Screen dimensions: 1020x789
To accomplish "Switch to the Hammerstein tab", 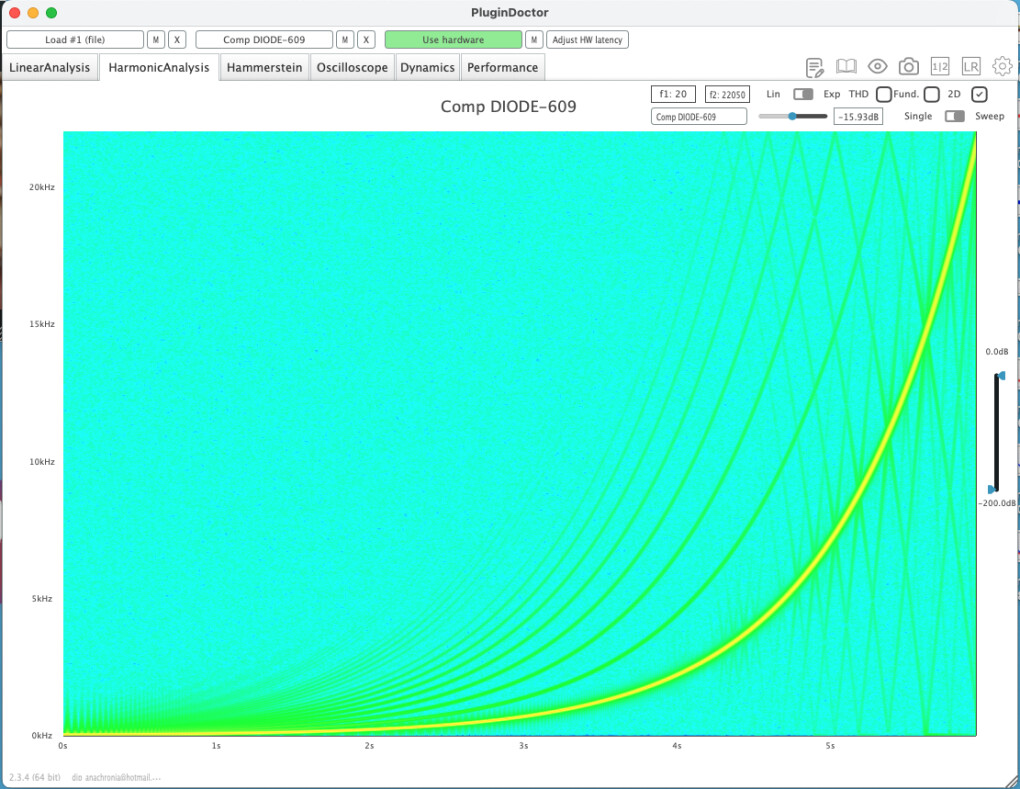I will pyautogui.click(x=264, y=68).
